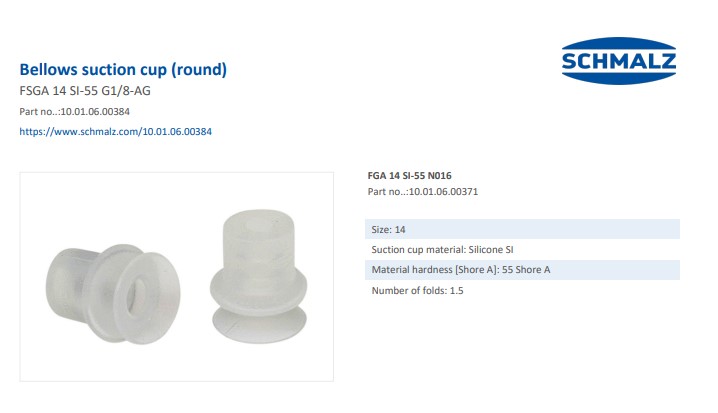Click the Number of folds: 1.5 row
The width and height of the screenshot is (718, 413).
click(522, 290)
